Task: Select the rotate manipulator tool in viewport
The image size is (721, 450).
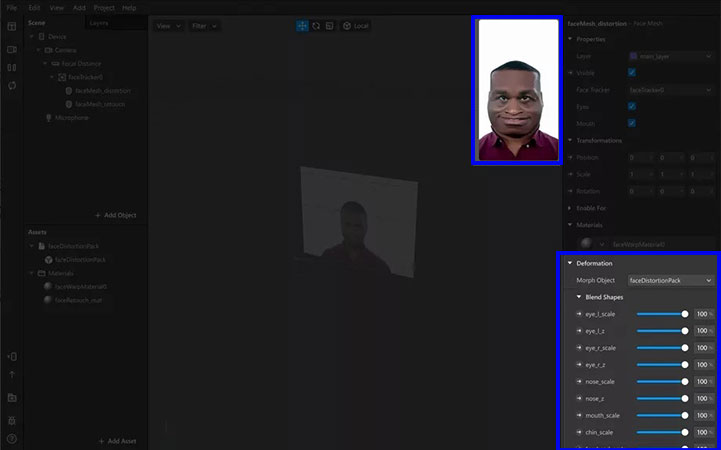Action: [x=316, y=26]
